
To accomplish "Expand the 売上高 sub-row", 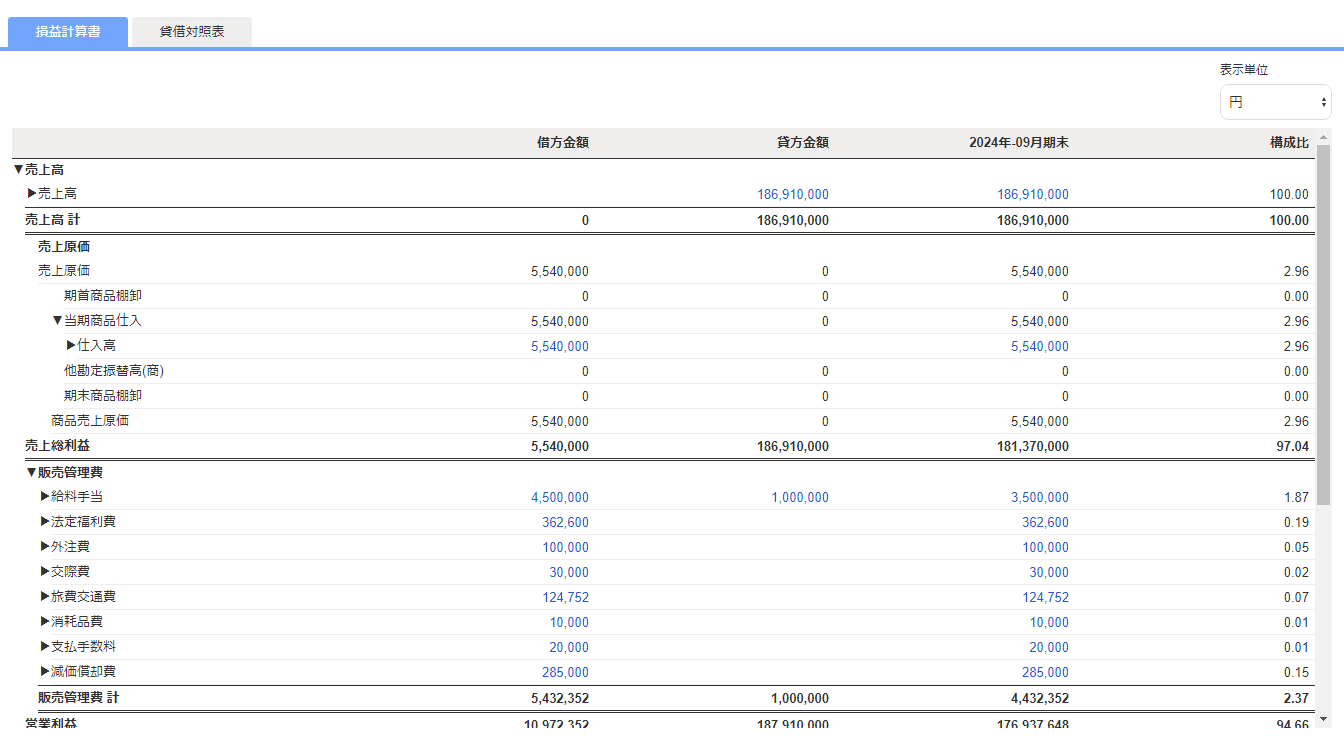I will [x=32, y=193].
